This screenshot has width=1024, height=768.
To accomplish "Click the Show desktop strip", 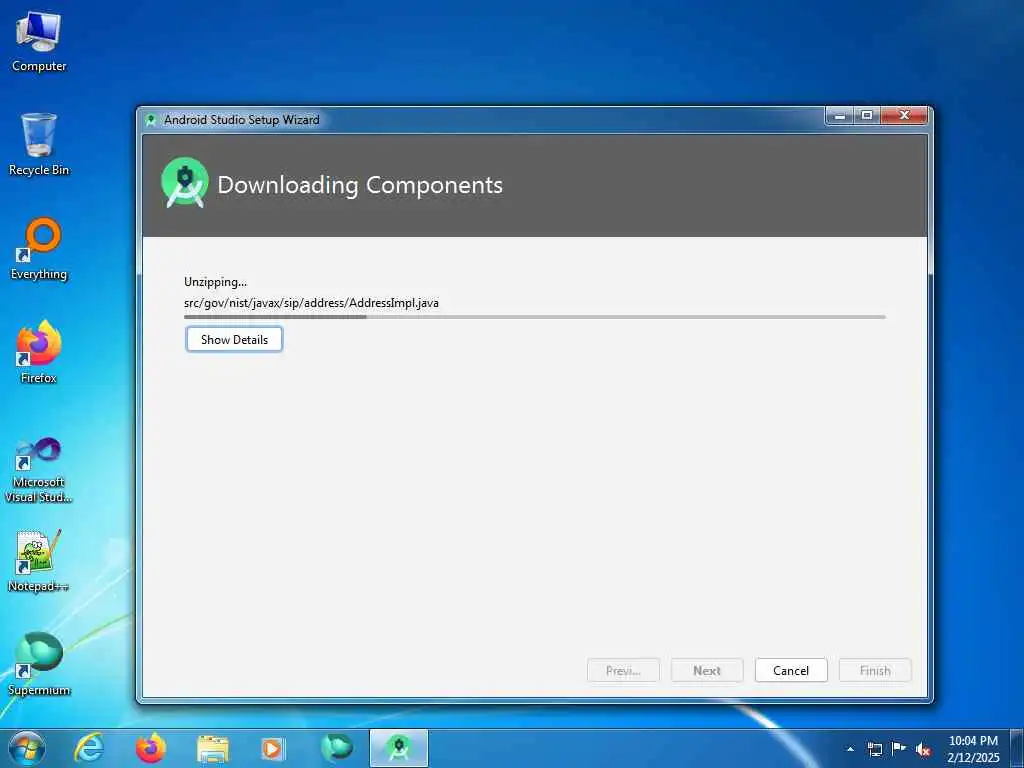I will (1017, 749).
